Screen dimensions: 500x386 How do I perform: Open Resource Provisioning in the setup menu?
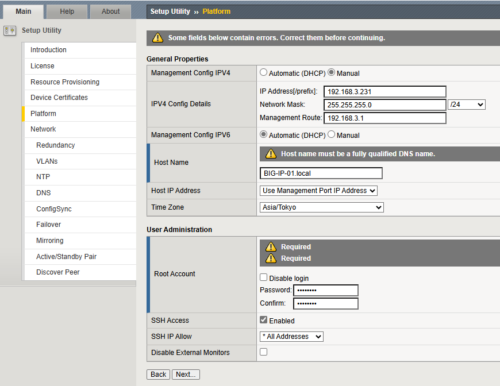click(80, 82)
